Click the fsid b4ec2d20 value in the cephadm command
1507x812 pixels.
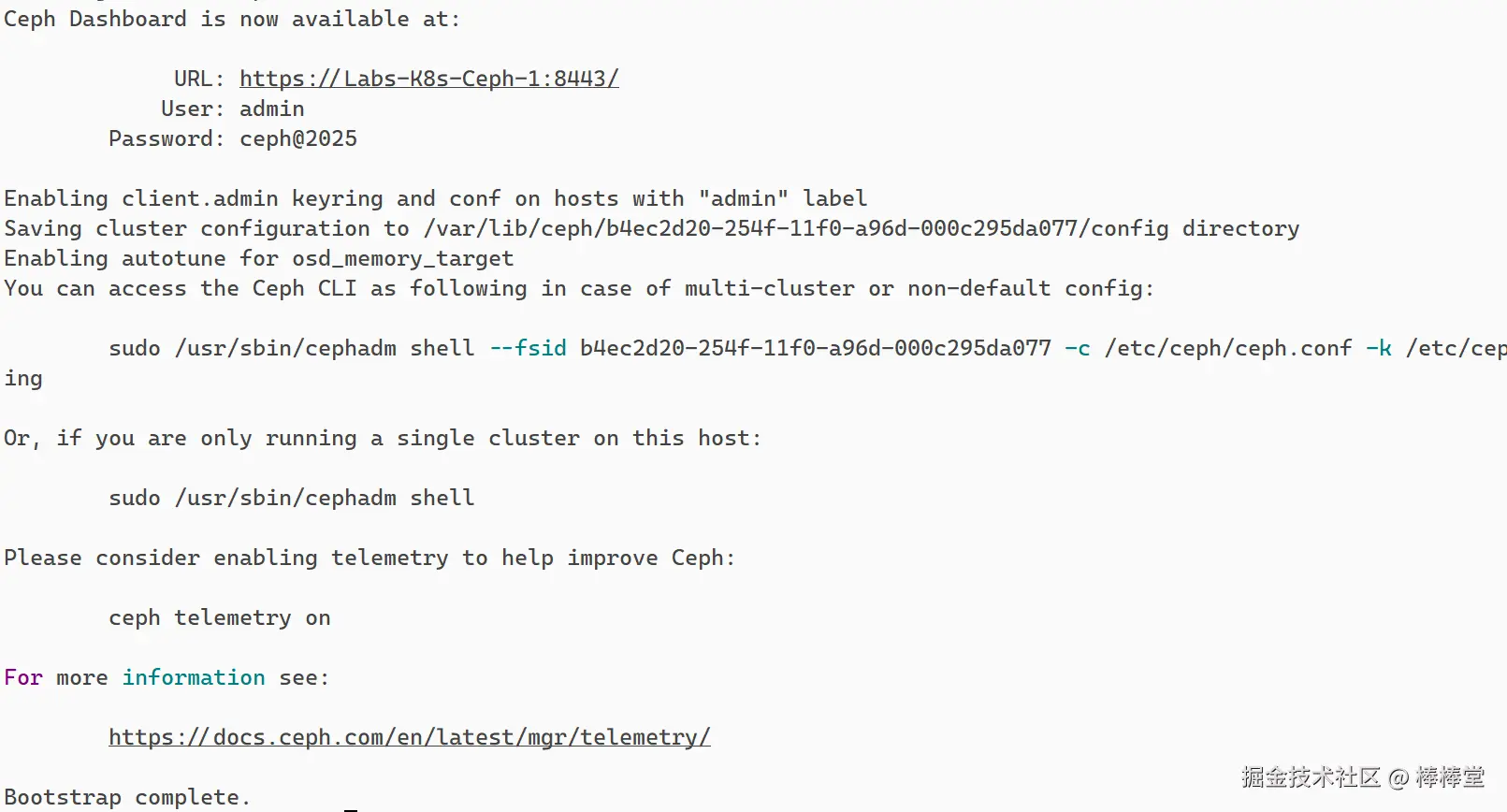coord(815,348)
